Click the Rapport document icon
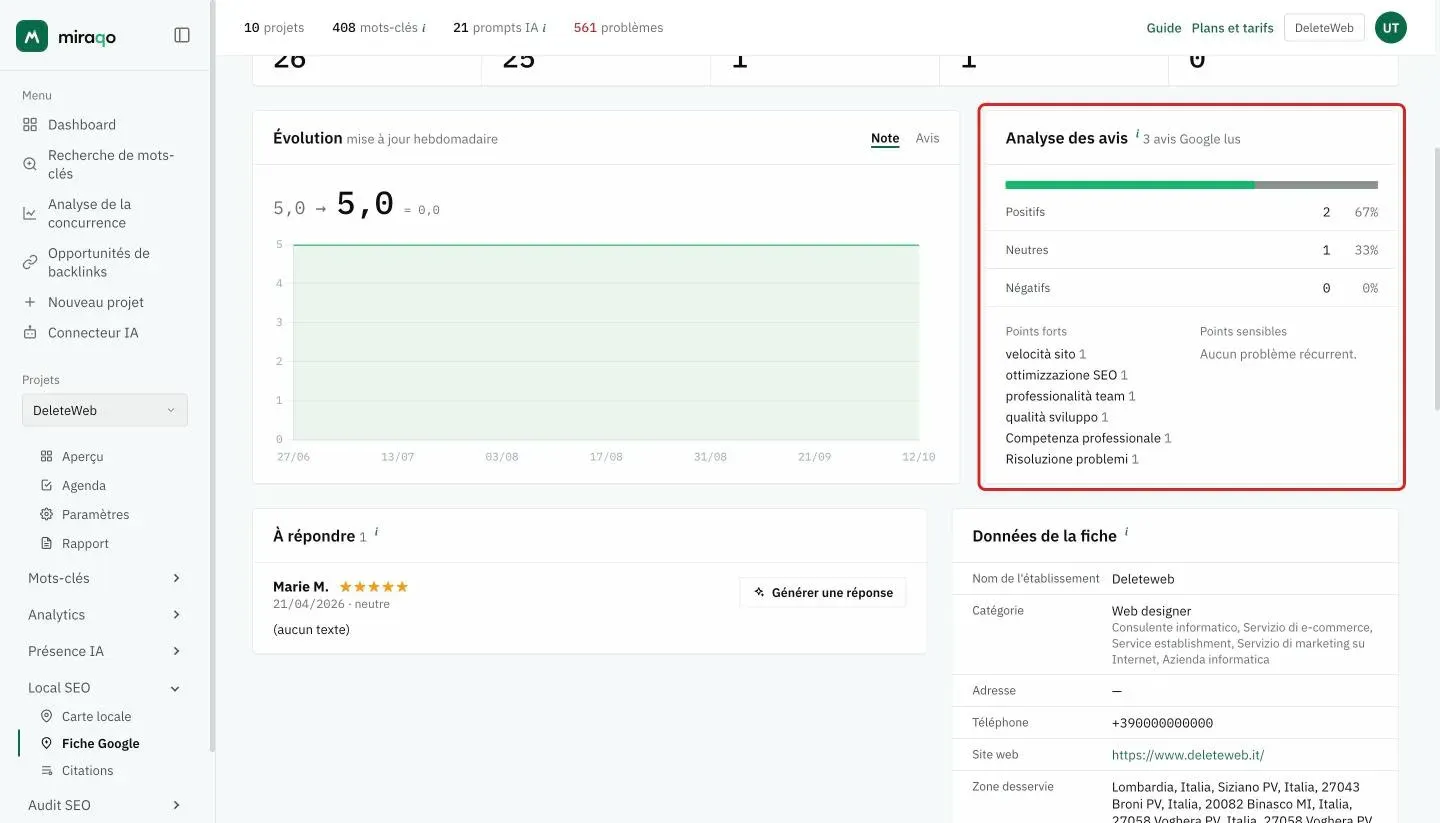 (x=46, y=543)
